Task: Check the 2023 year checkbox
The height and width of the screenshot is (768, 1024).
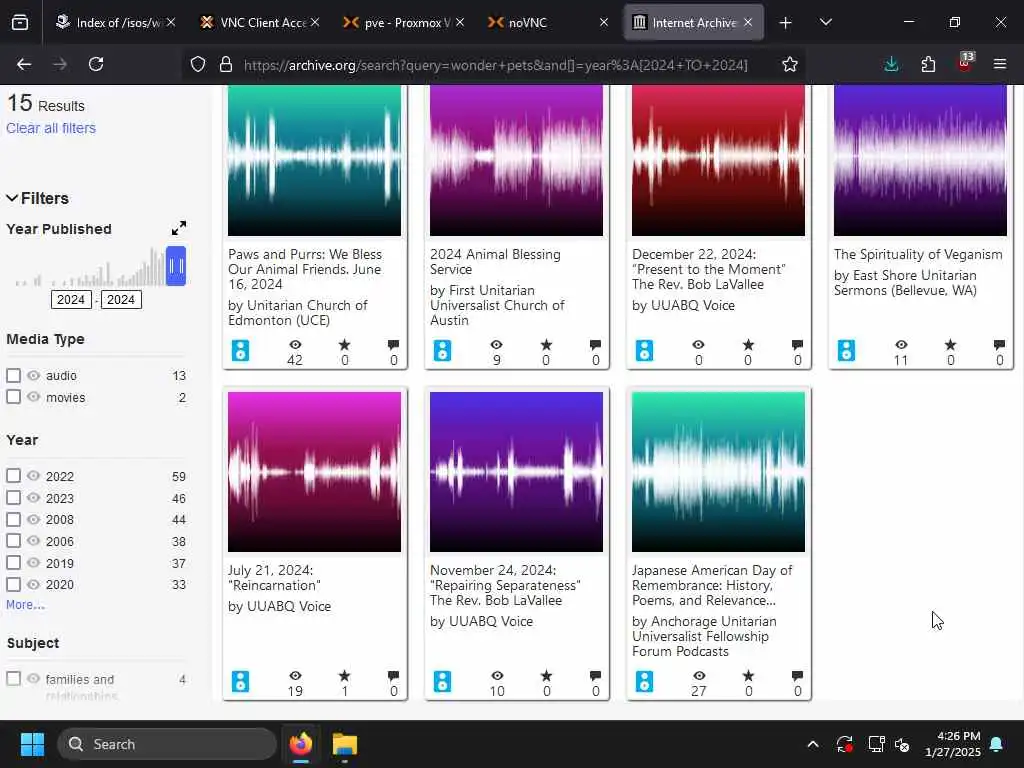Action: (13, 498)
